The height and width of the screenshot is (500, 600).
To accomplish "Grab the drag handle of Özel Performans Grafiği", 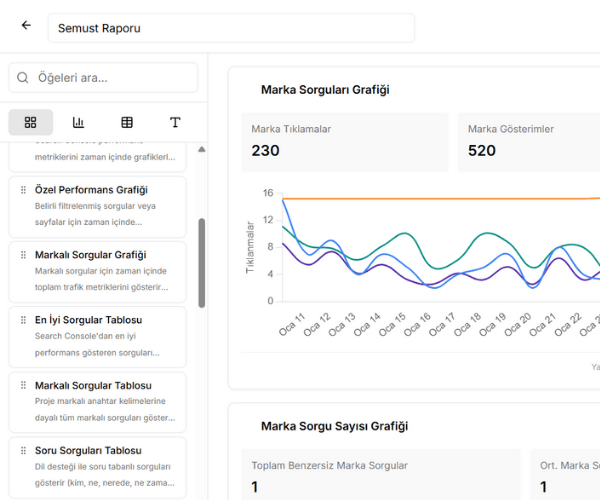I will tap(23, 190).
